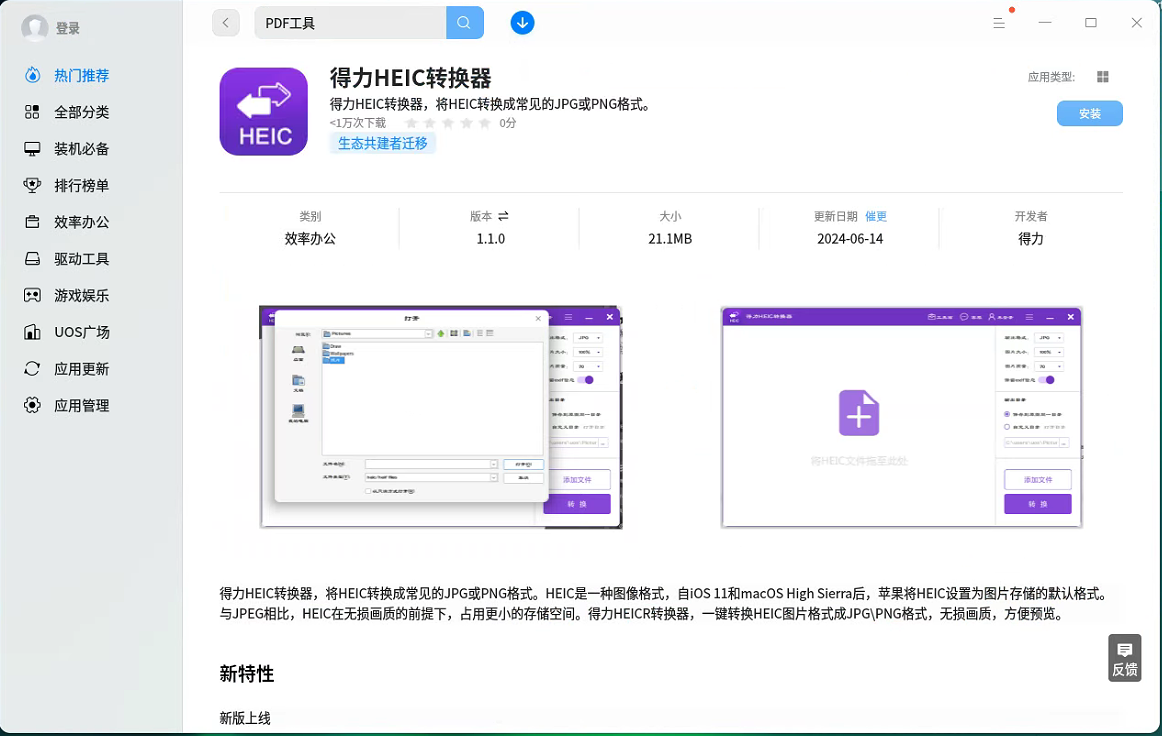This screenshot has width=1162, height=736.
Task: Open the download manager arrow icon
Action: point(522,23)
